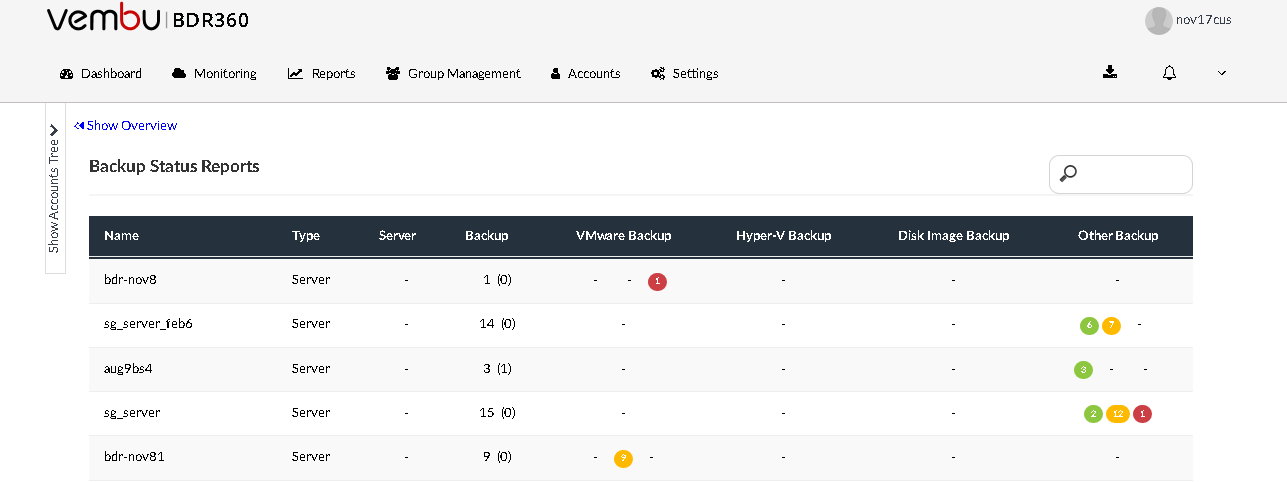1287x482 pixels.
Task: Click the nov17cus user avatar
Action: click(1158, 21)
